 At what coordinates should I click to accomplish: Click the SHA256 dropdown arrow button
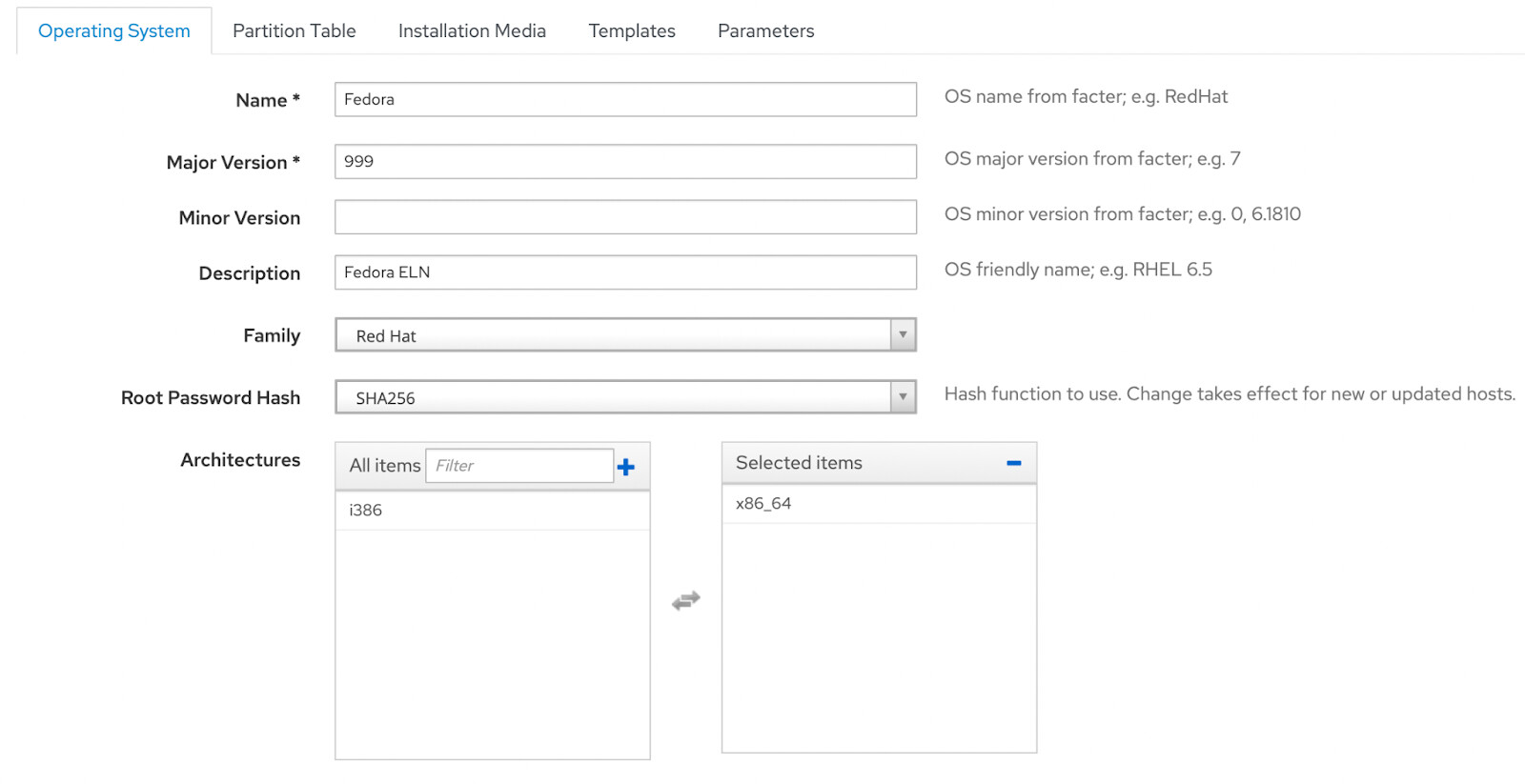pyautogui.click(x=903, y=397)
